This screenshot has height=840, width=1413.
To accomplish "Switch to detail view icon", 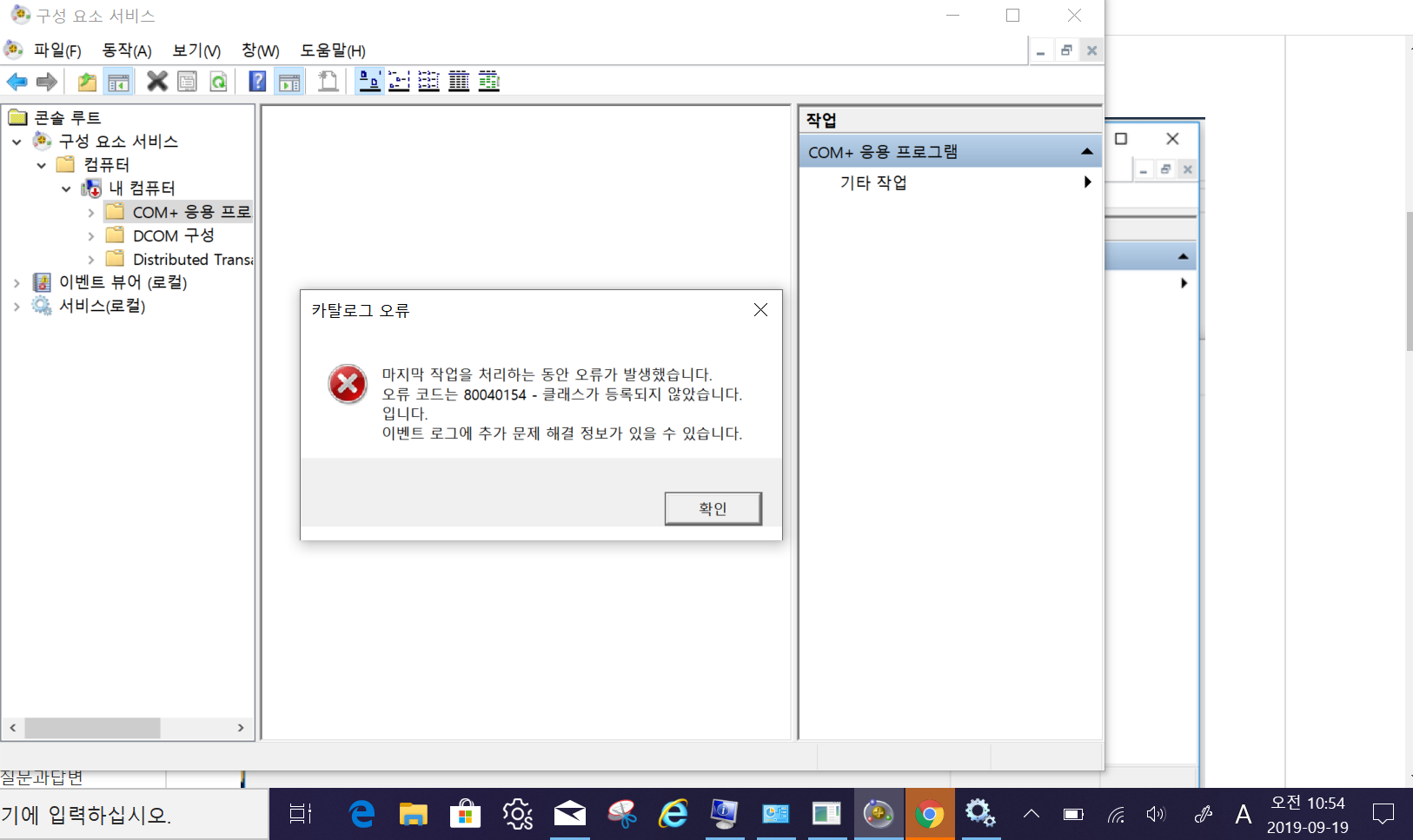I will tap(459, 82).
